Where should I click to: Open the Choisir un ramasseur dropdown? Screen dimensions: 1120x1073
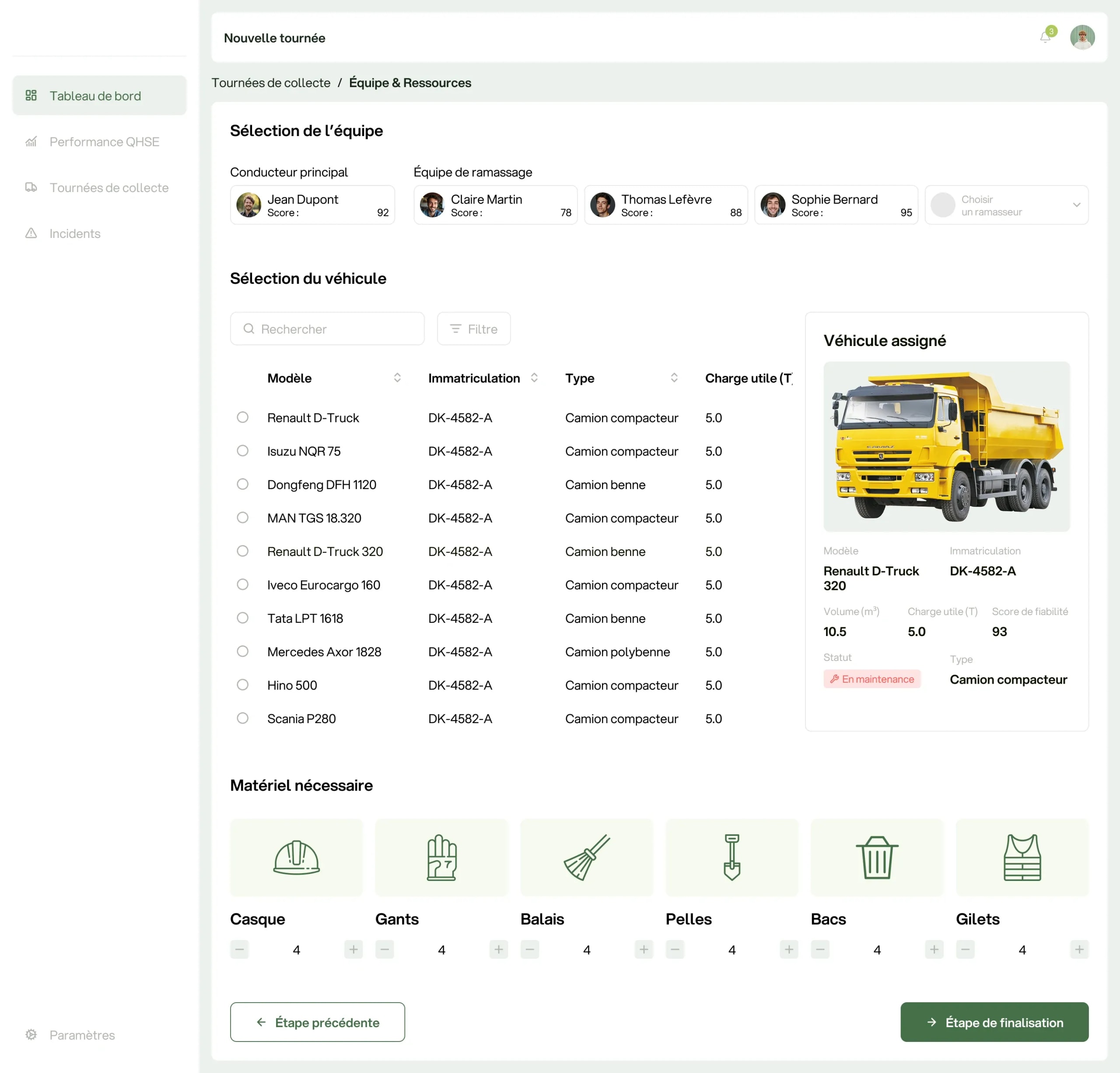click(x=1006, y=205)
